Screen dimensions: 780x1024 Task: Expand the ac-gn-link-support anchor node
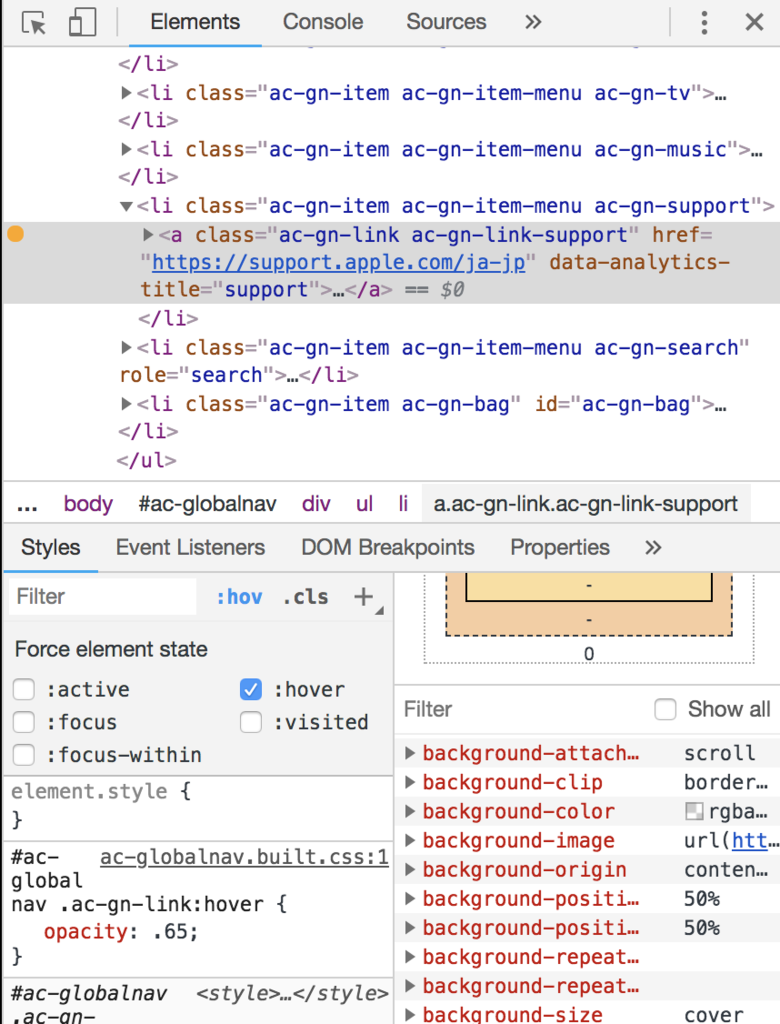point(148,234)
